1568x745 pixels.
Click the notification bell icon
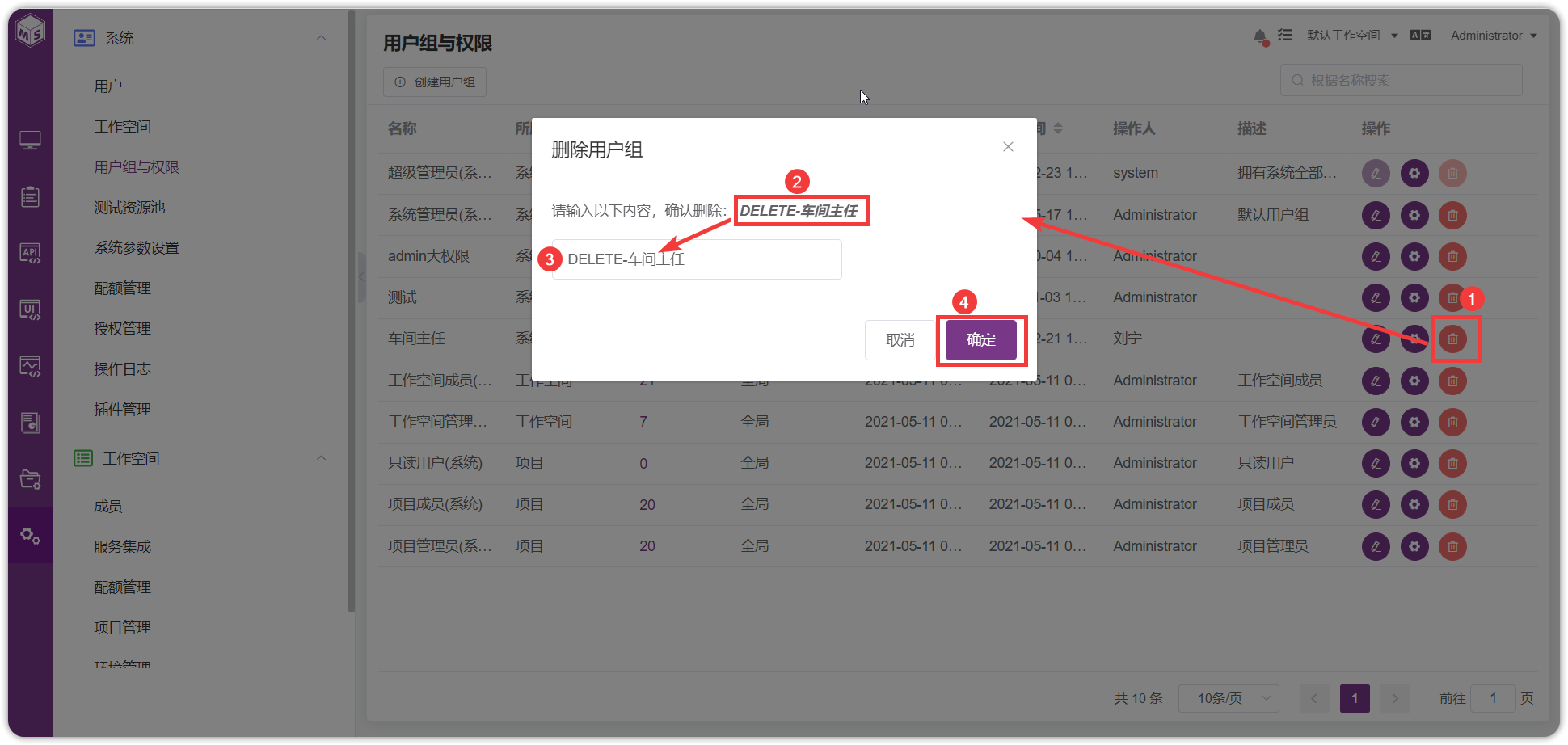click(1260, 36)
